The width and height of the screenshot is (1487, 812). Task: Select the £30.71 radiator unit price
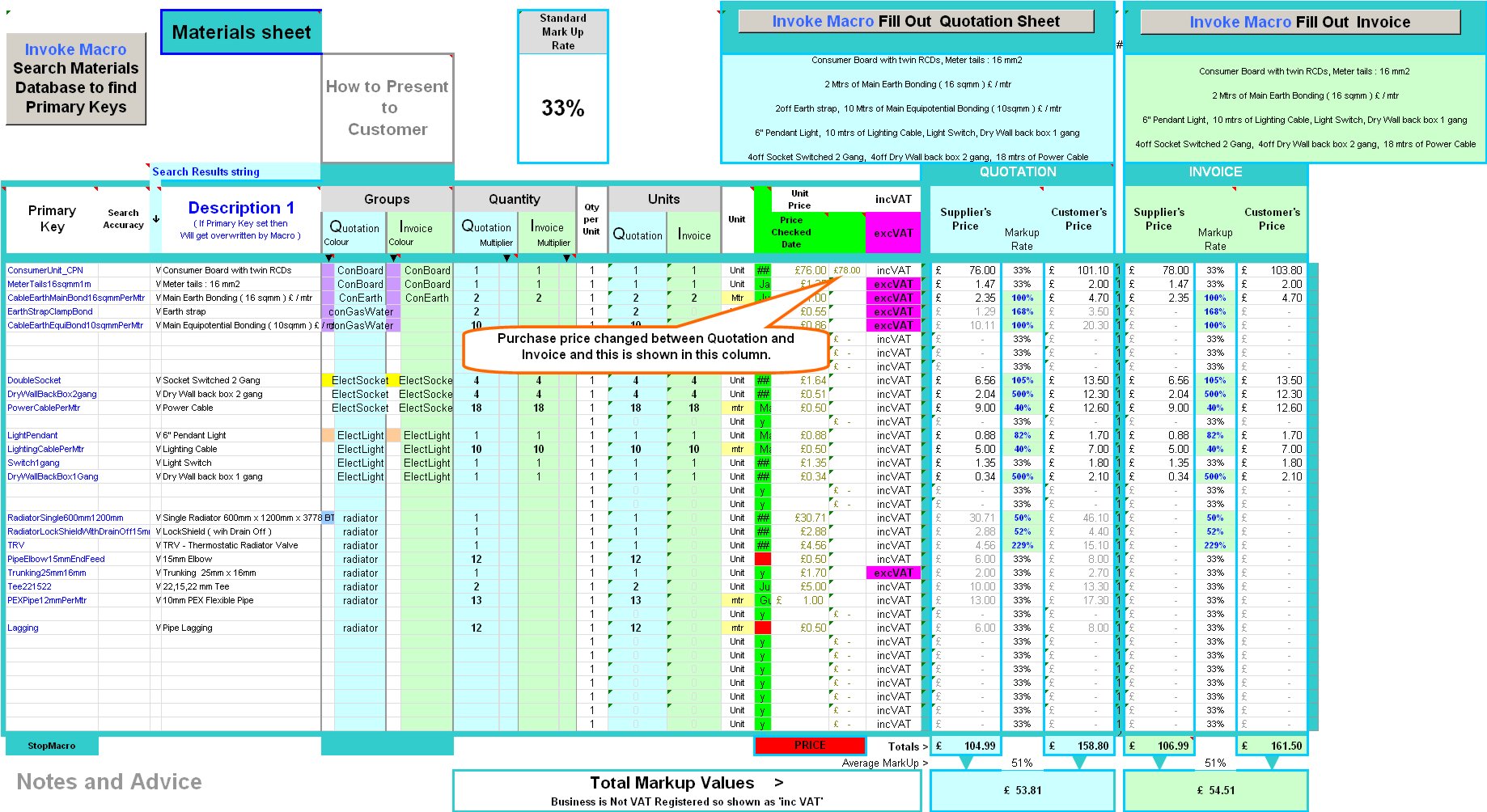[801, 518]
